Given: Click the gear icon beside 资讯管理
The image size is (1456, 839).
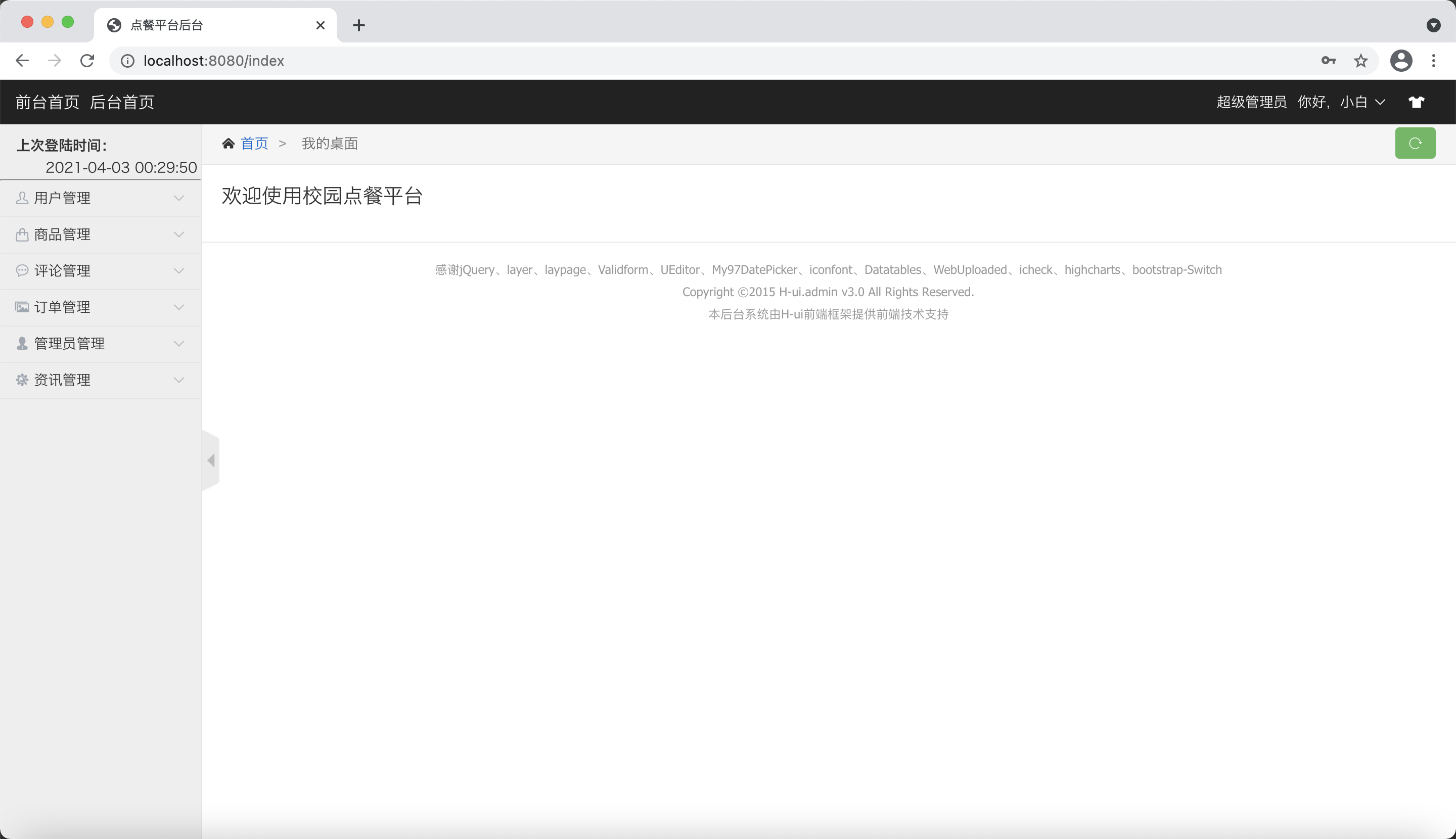Looking at the screenshot, I should pyautogui.click(x=22, y=380).
